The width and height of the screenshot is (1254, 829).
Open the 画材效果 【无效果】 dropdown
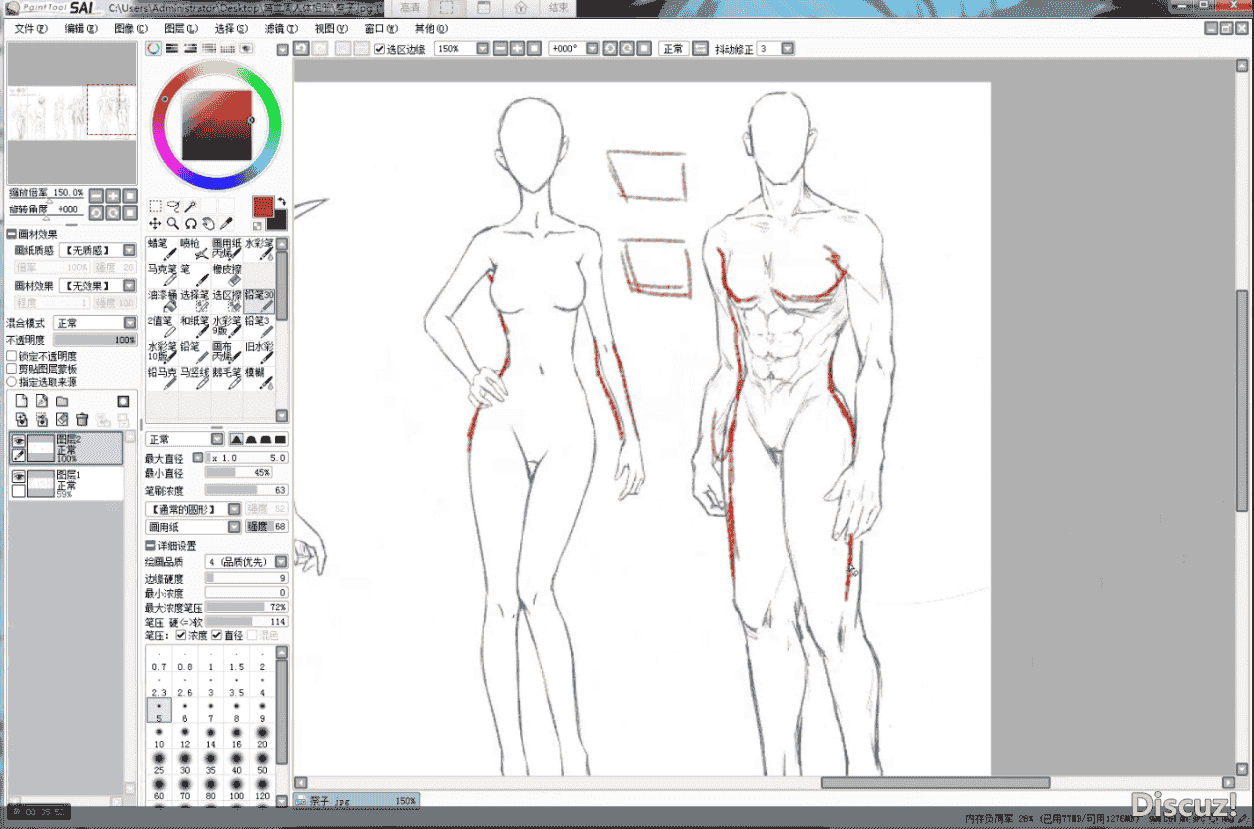pyautogui.click(x=97, y=286)
